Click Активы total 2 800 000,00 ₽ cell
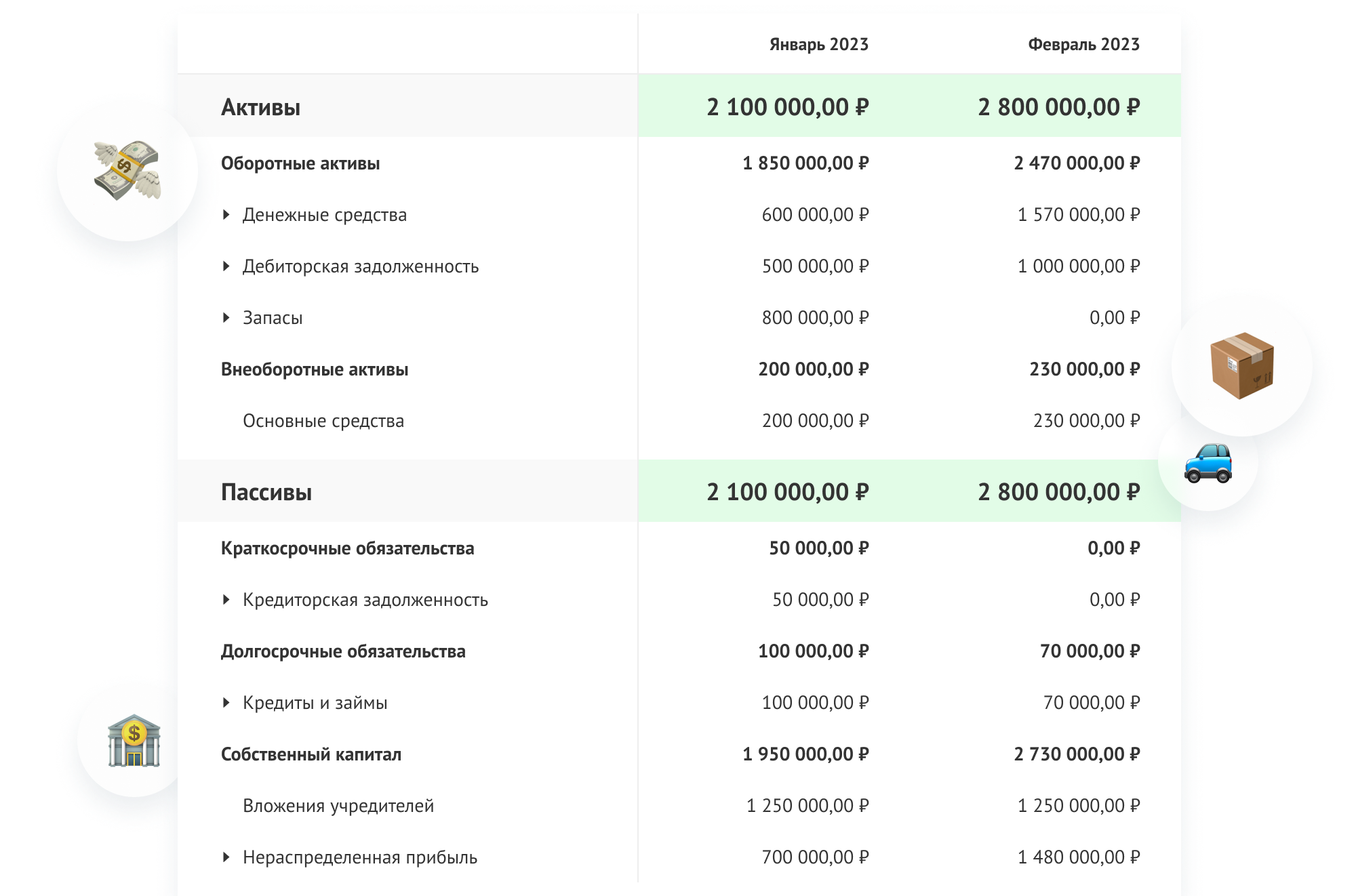The height and width of the screenshot is (896, 1356). click(x=1058, y=107)
